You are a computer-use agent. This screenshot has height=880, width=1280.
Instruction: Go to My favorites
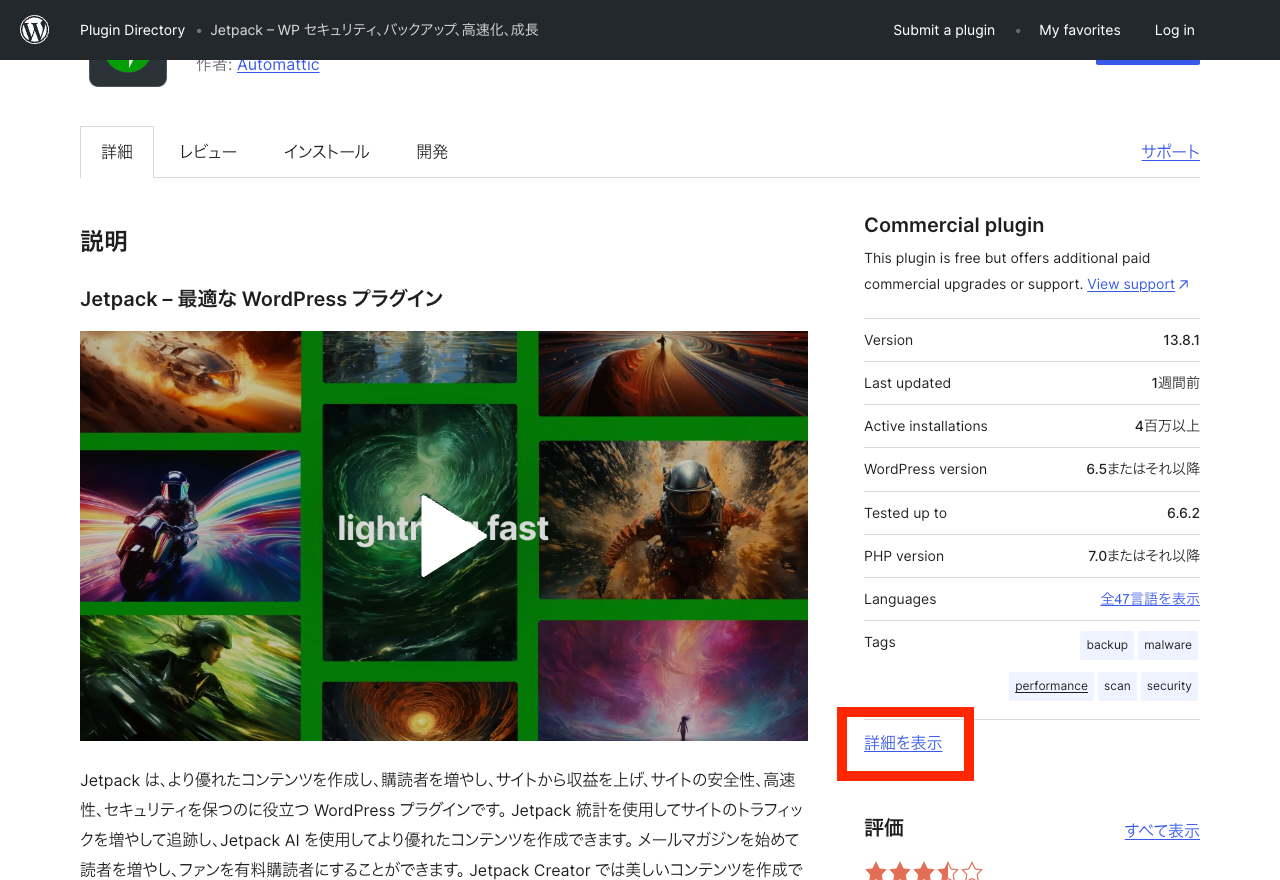[1080, 30]
